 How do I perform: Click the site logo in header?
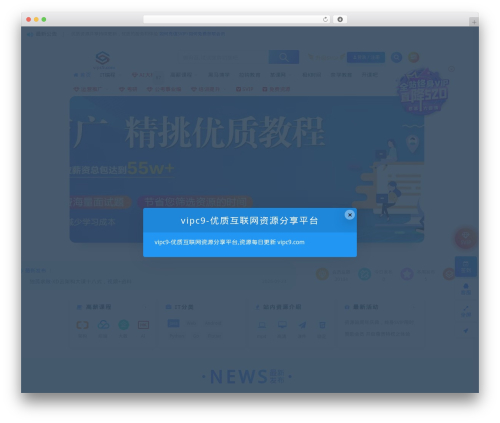[103, 59]
